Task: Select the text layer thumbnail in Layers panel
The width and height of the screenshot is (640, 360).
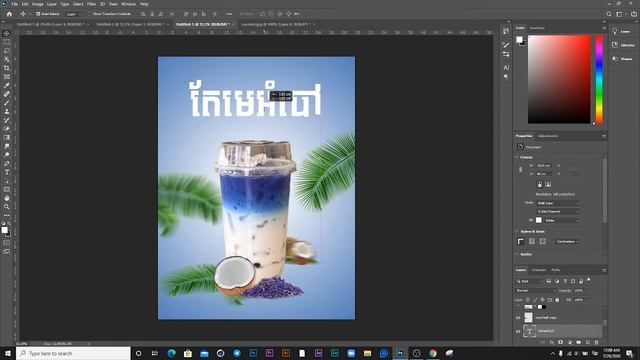Action: 529,331
